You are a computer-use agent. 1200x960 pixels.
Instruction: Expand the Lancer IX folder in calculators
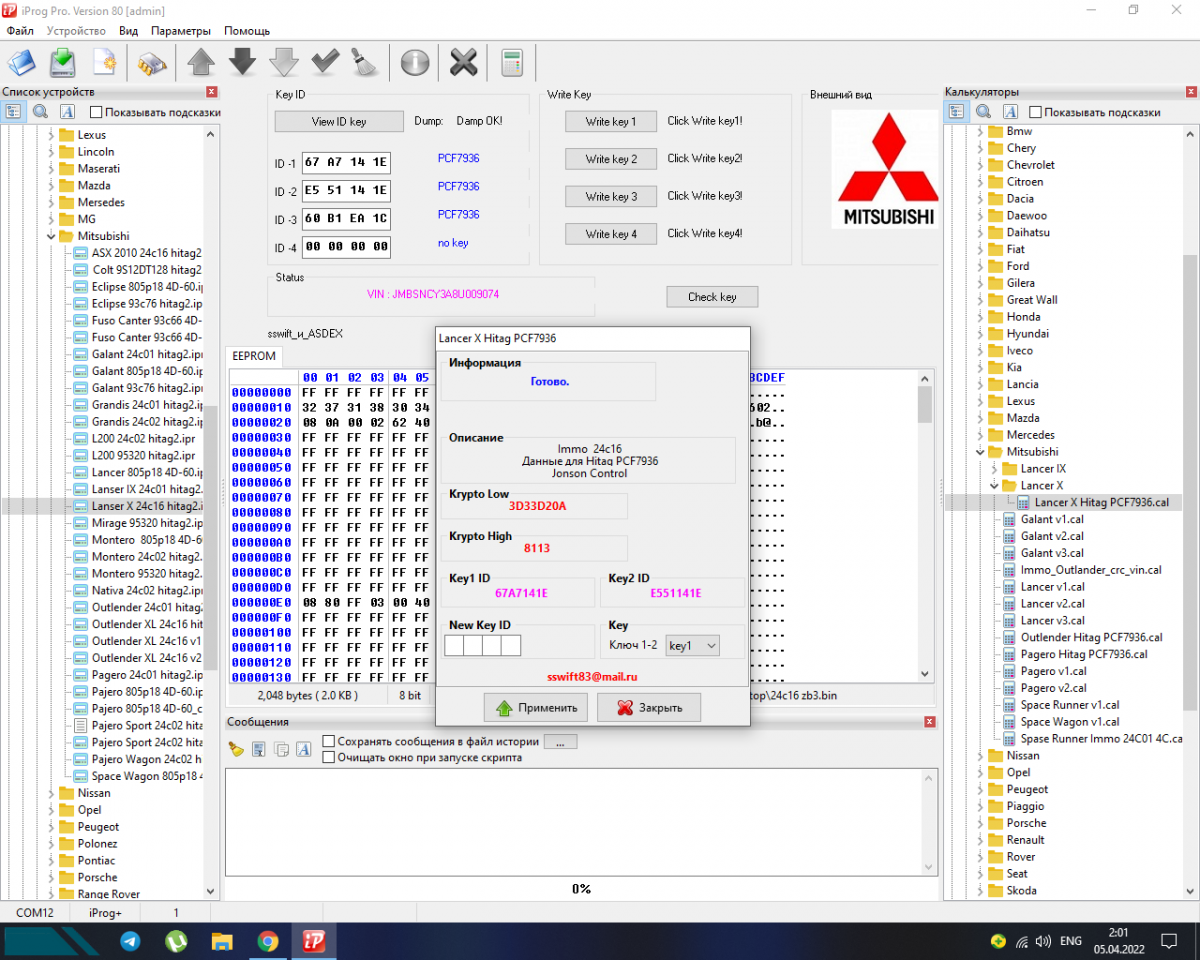tap(994, 469)
